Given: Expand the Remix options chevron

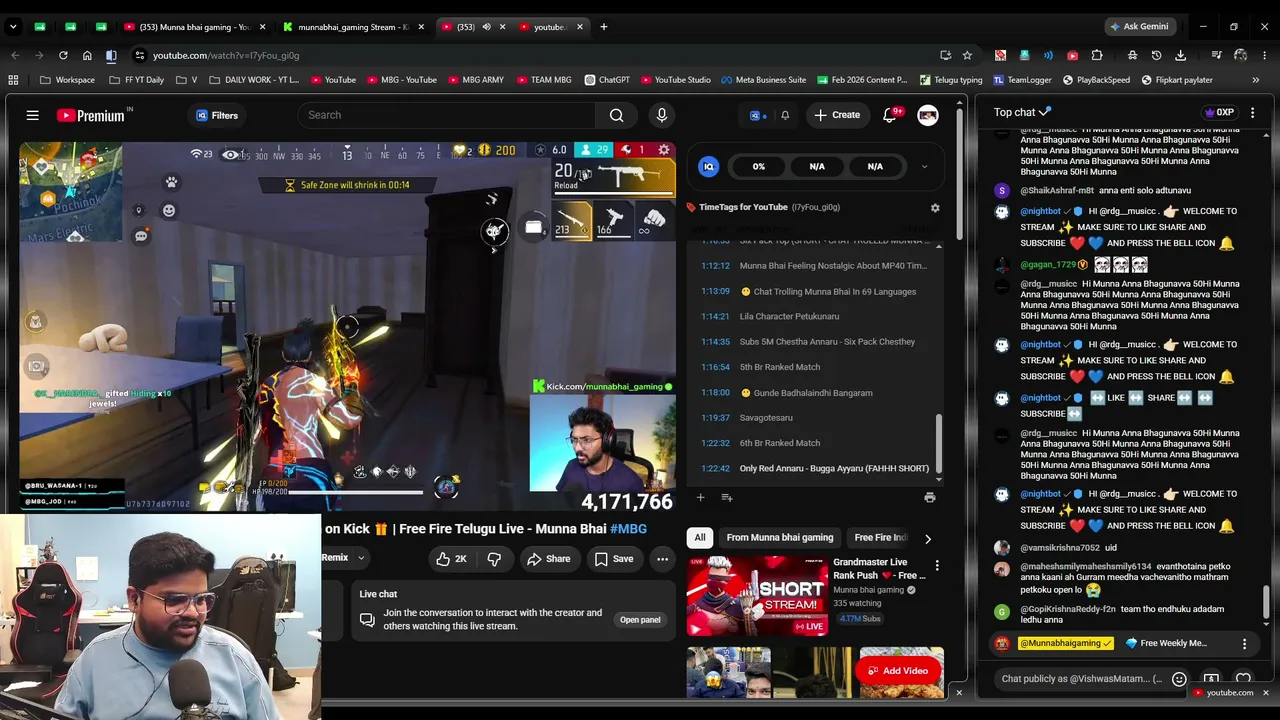Looking at the screenshot, I should point(361,558).
